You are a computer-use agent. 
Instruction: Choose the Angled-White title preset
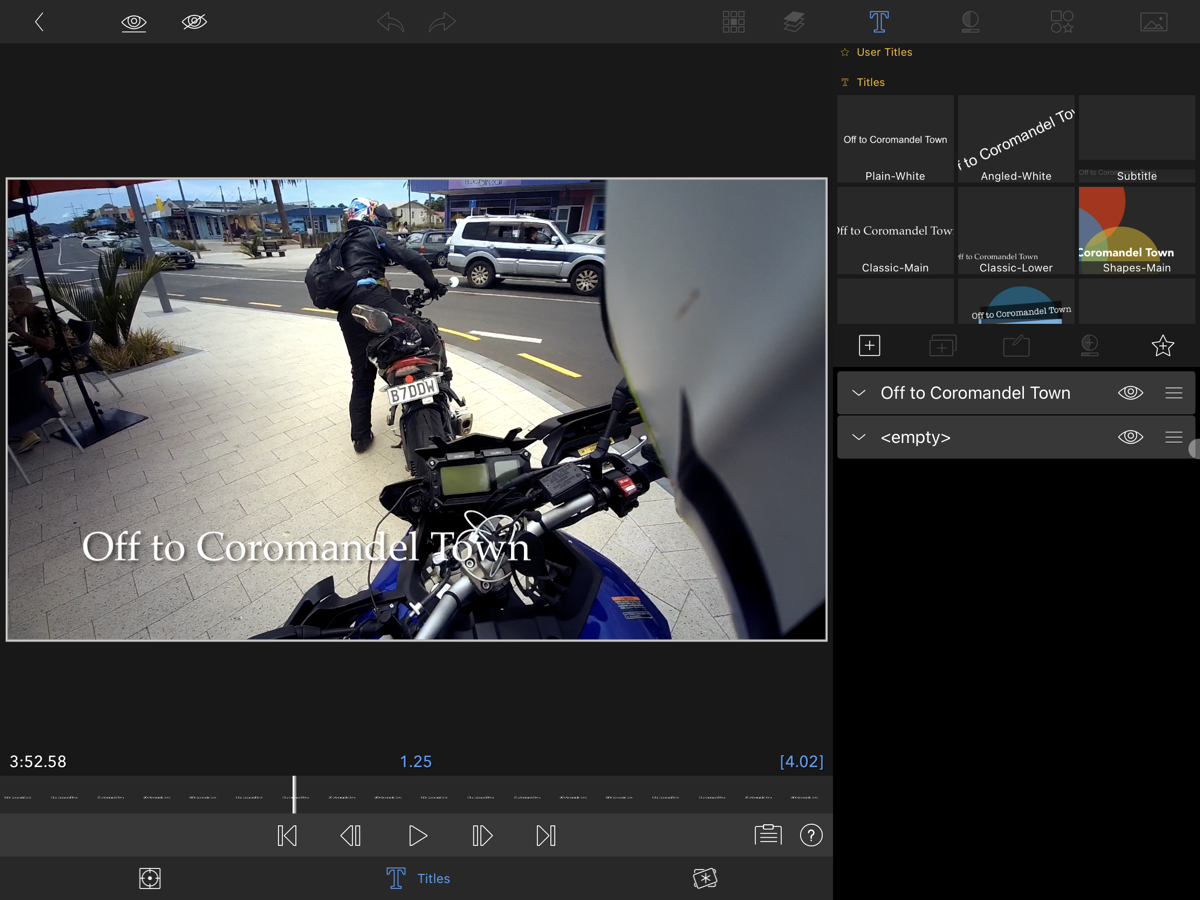[x=1016, y=139]
